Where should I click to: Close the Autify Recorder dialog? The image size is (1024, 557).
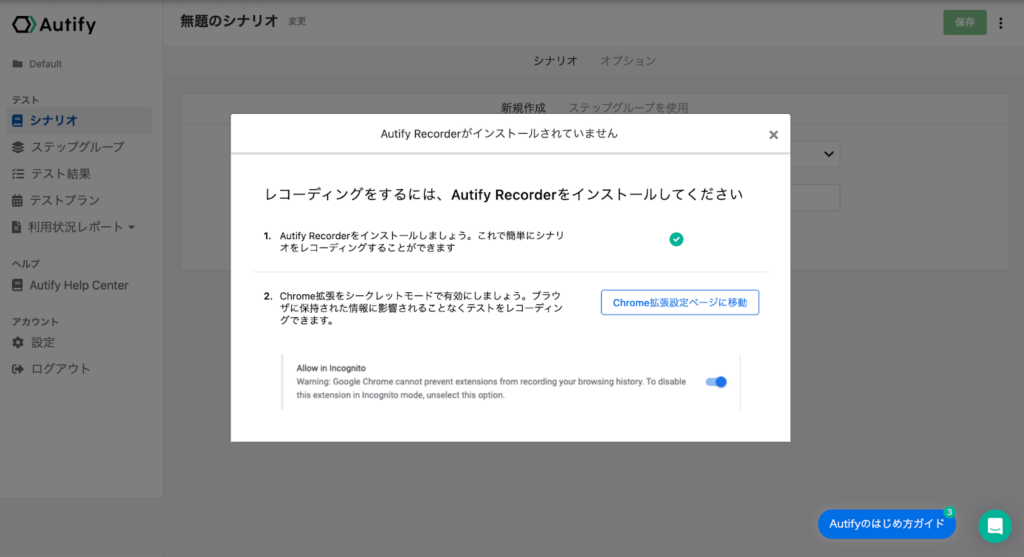[x=773, y=135]
